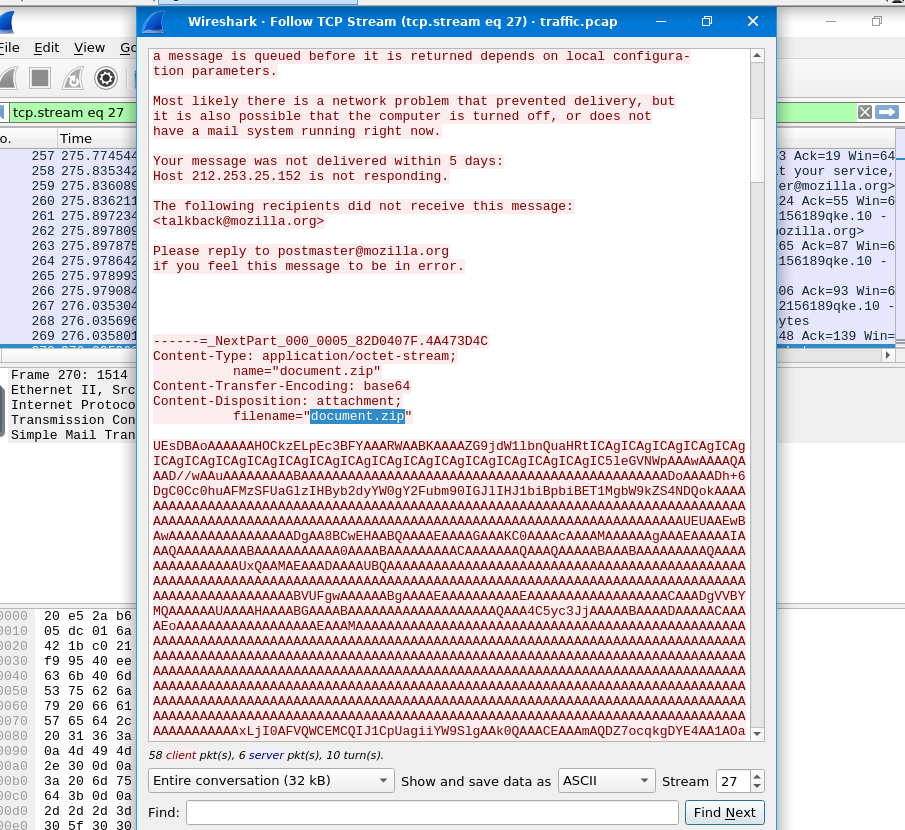The image size is (905, 830).
Task: Click the Content-Transfer-Encoding: base64 line
Action: [x=282, y=386]
